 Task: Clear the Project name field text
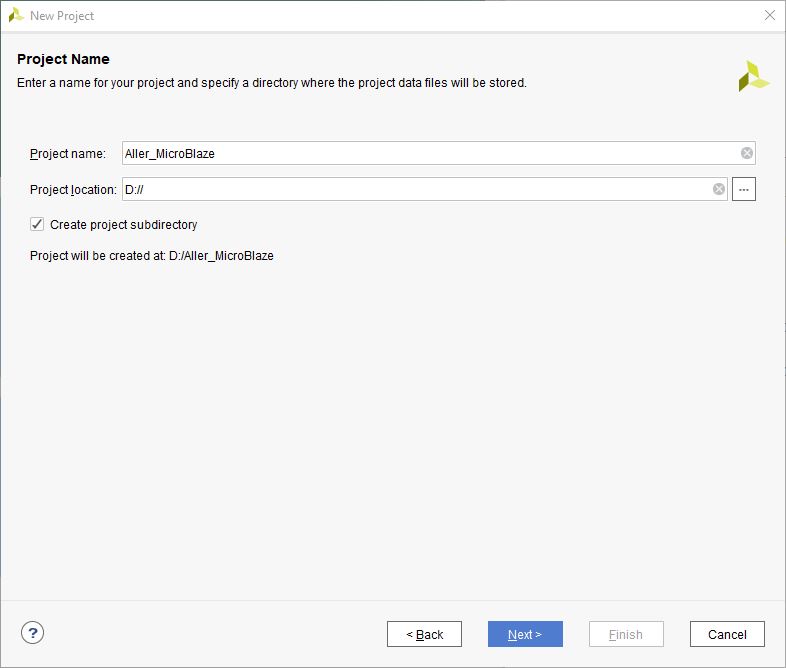(x=747, y=153)
